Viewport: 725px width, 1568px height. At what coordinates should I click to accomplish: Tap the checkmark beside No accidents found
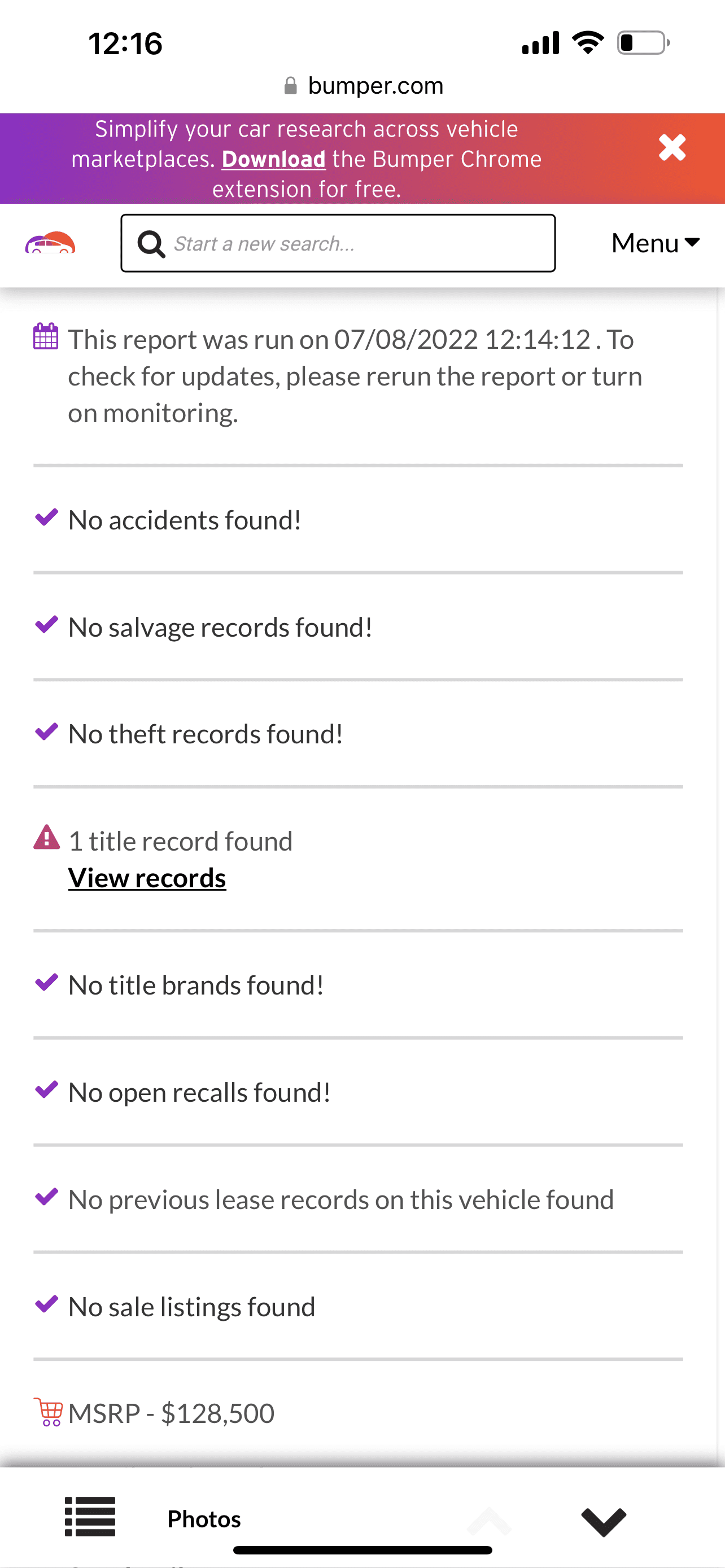[47, 517]
